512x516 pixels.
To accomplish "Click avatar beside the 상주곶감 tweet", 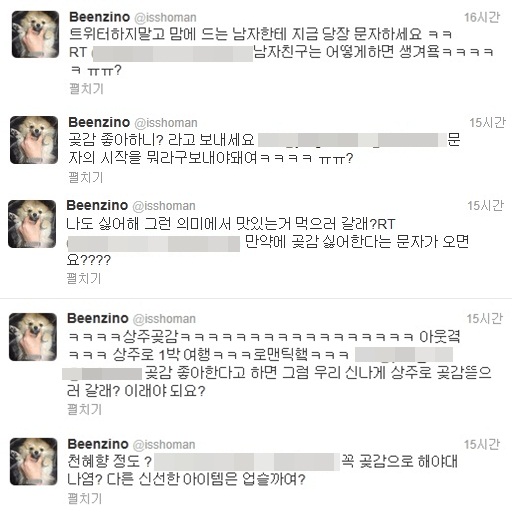I will [33, 337].
